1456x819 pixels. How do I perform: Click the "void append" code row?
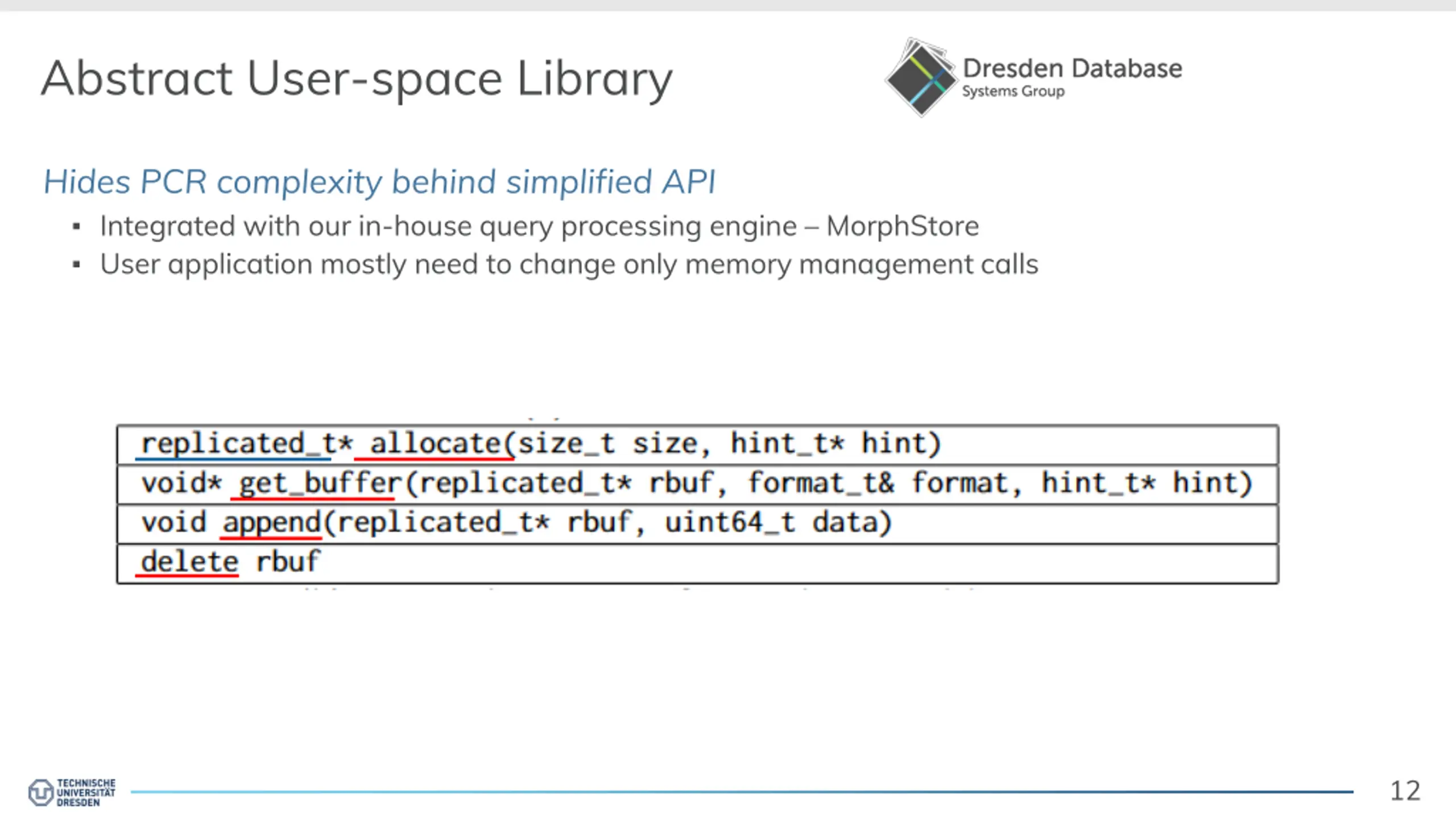coord(698,524)
